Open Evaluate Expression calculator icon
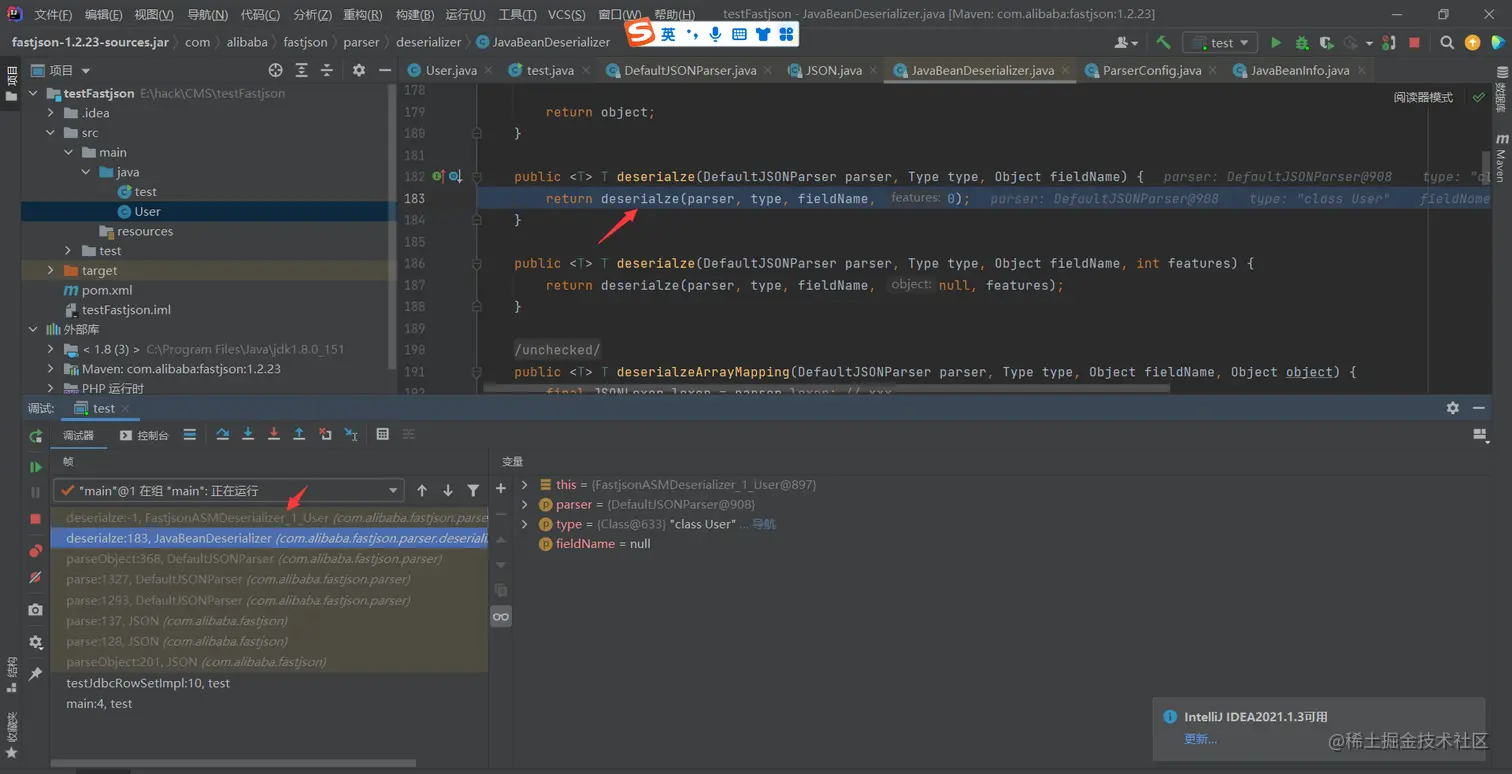This screenshot has width=1512, height=774. click(x=383, y=434)
